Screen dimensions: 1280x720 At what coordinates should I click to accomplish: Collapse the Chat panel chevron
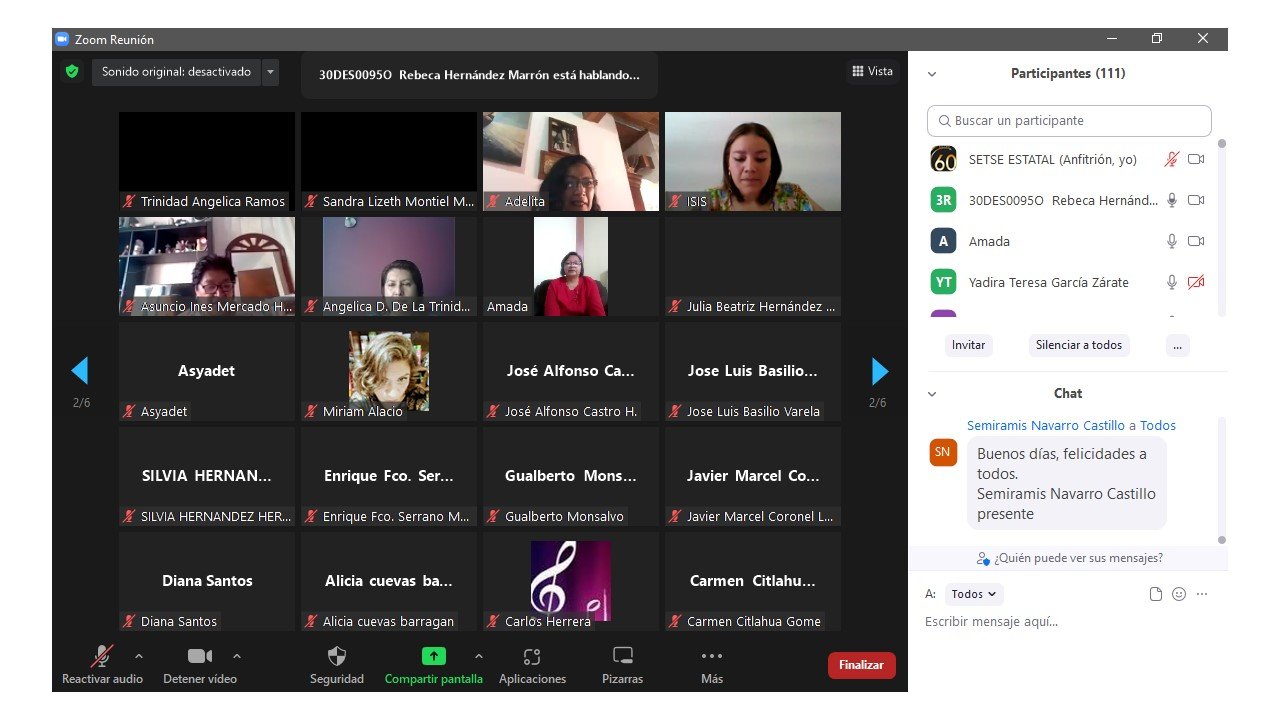[x=932, y=394]
